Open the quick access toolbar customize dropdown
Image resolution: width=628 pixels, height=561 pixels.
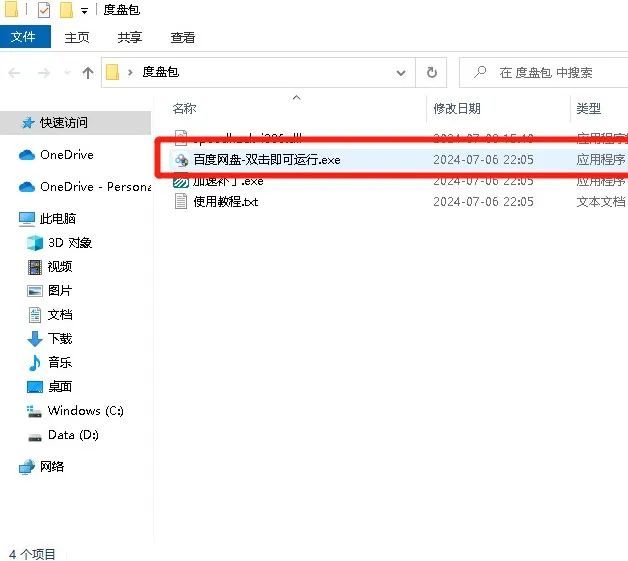coord(85,11)
